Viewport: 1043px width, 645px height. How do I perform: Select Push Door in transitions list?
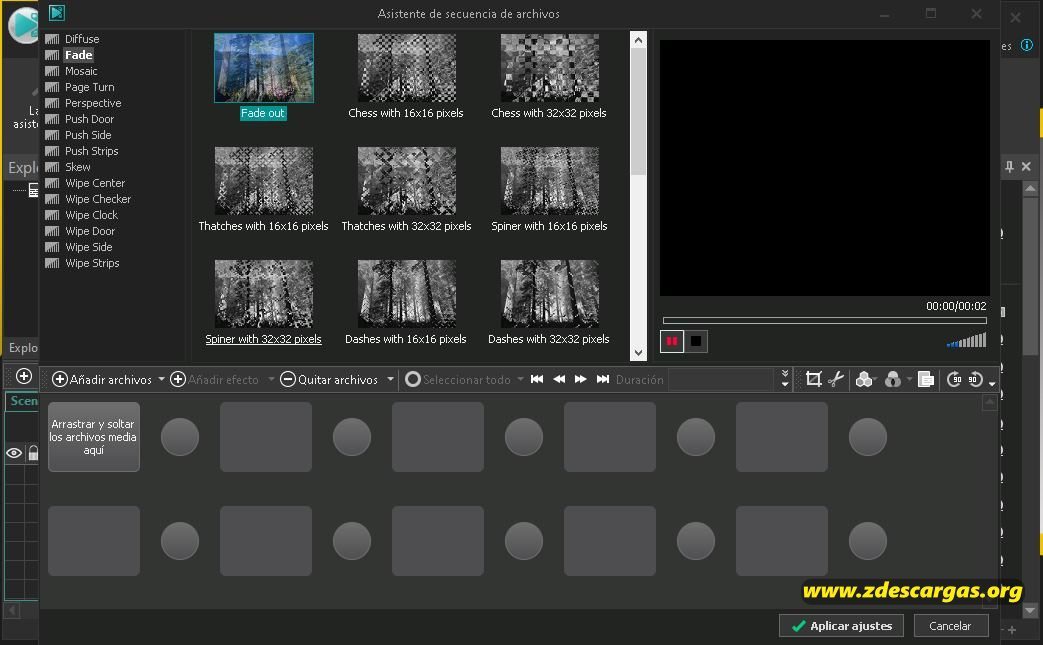click(89, 119)
